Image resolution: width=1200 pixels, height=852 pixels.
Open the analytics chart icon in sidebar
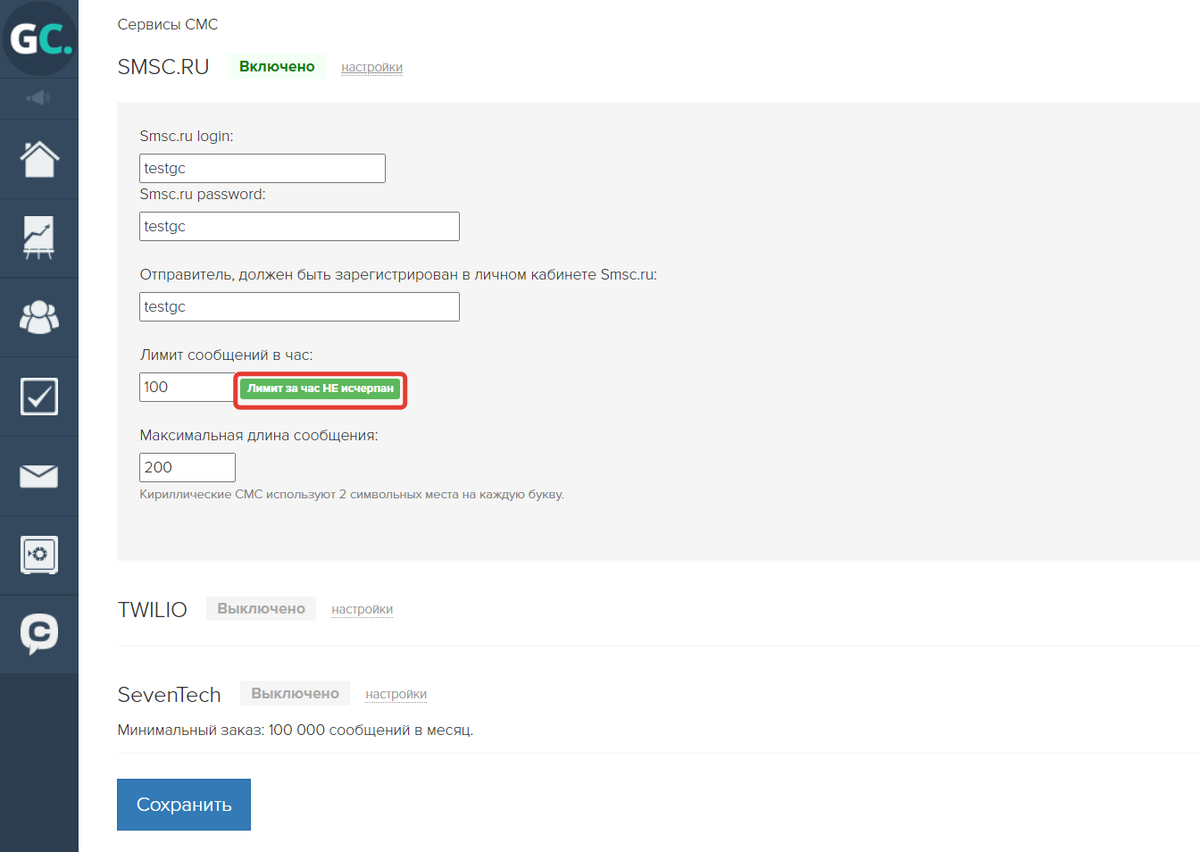[x=39, y=238]
